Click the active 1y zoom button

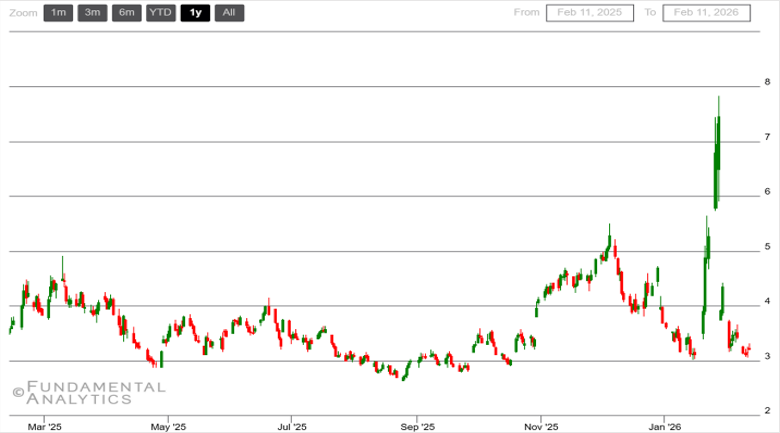[x=194, y=13]
